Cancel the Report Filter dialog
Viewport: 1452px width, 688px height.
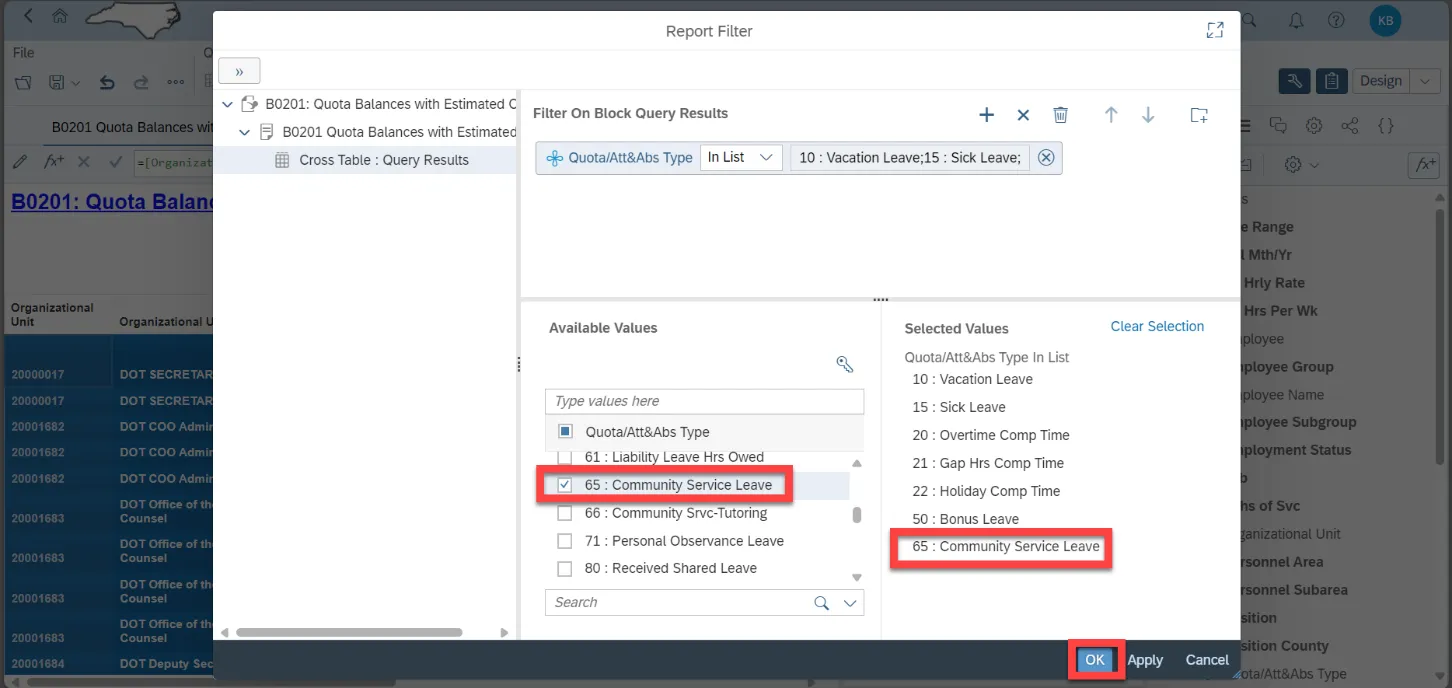point(1207,660)
